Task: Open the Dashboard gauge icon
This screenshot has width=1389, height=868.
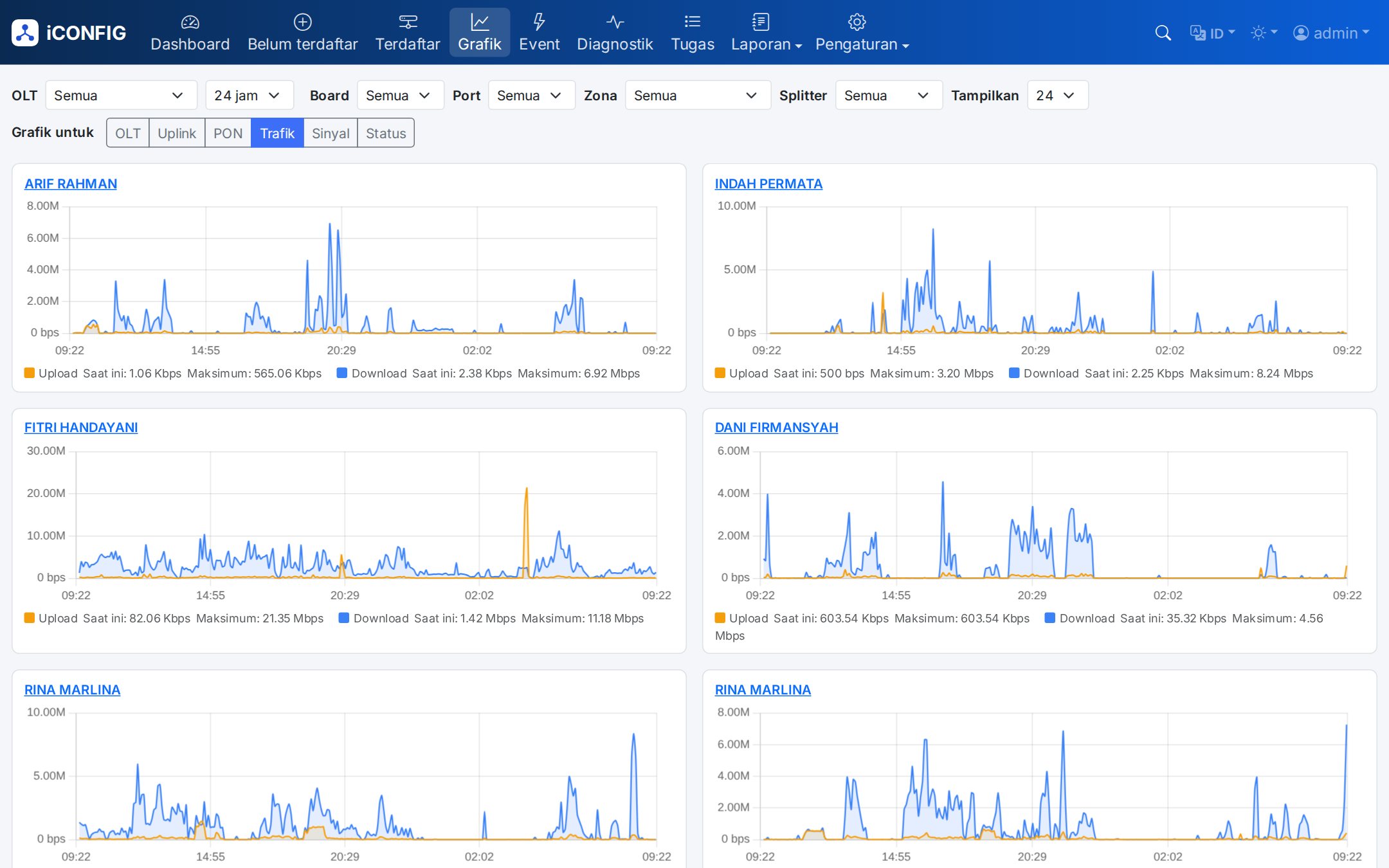Action: tap(190, 22)
